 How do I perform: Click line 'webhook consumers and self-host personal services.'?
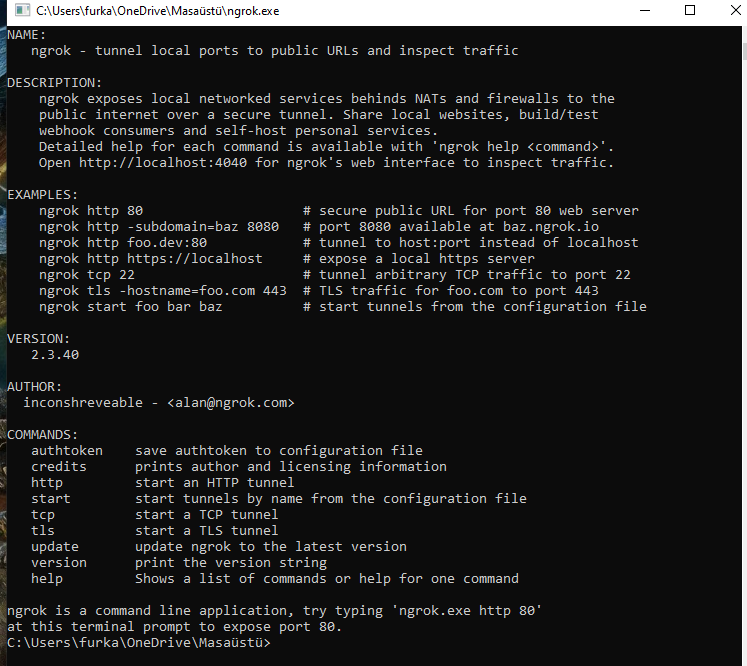click(x=238, y=131)
